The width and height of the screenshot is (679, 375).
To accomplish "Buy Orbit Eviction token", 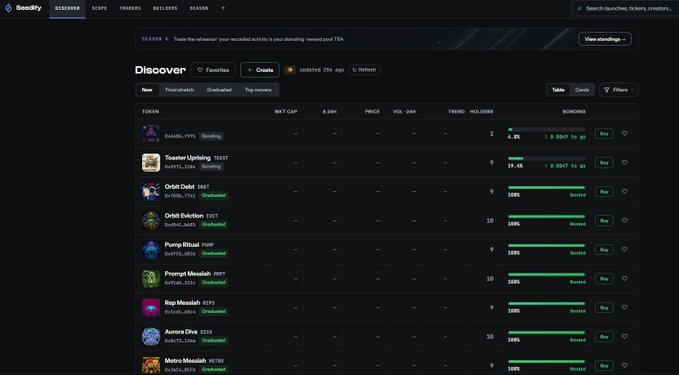I will tap(604, 220).
